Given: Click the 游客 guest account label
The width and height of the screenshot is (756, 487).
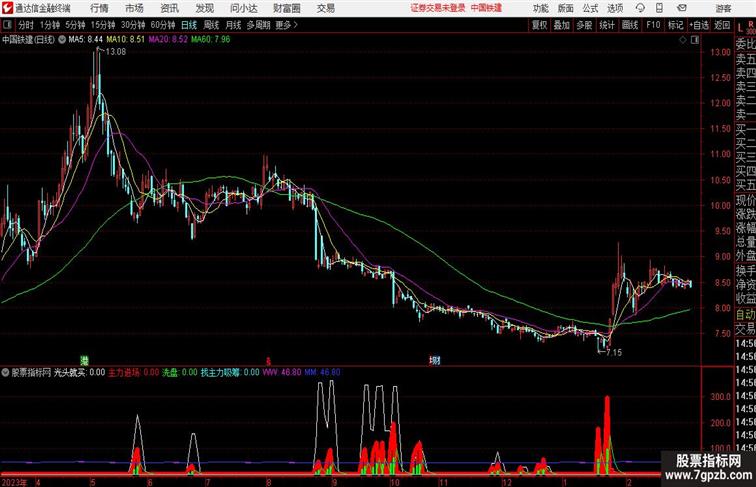Looking at the screenshot, I should 723,8.
